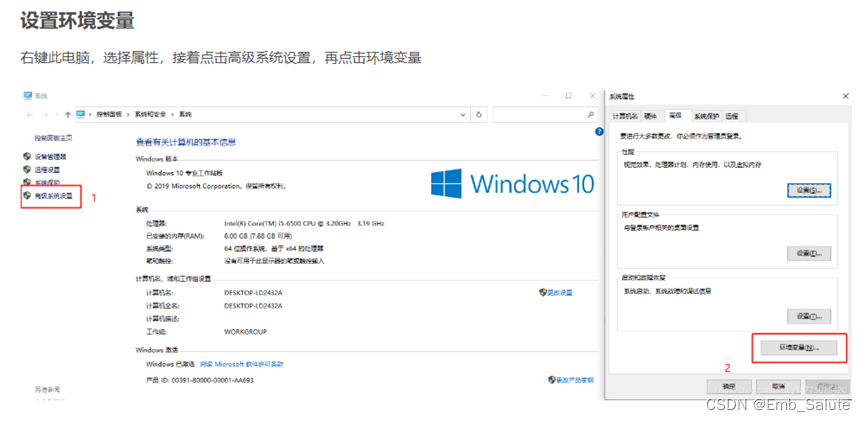Expand the address bar history dropdown
Image resolution: width=865 pixels, height=421 pixels.
(463, 115)
